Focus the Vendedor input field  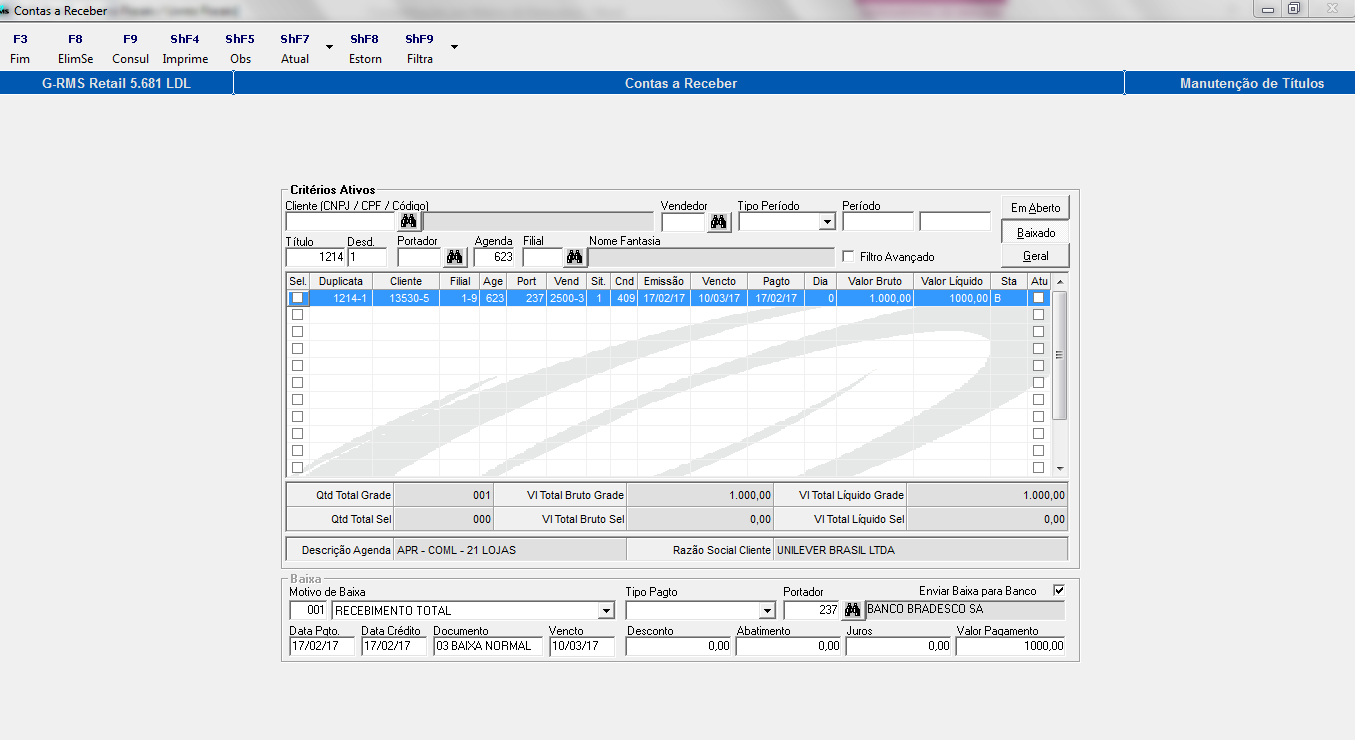(x=683, y=222)
